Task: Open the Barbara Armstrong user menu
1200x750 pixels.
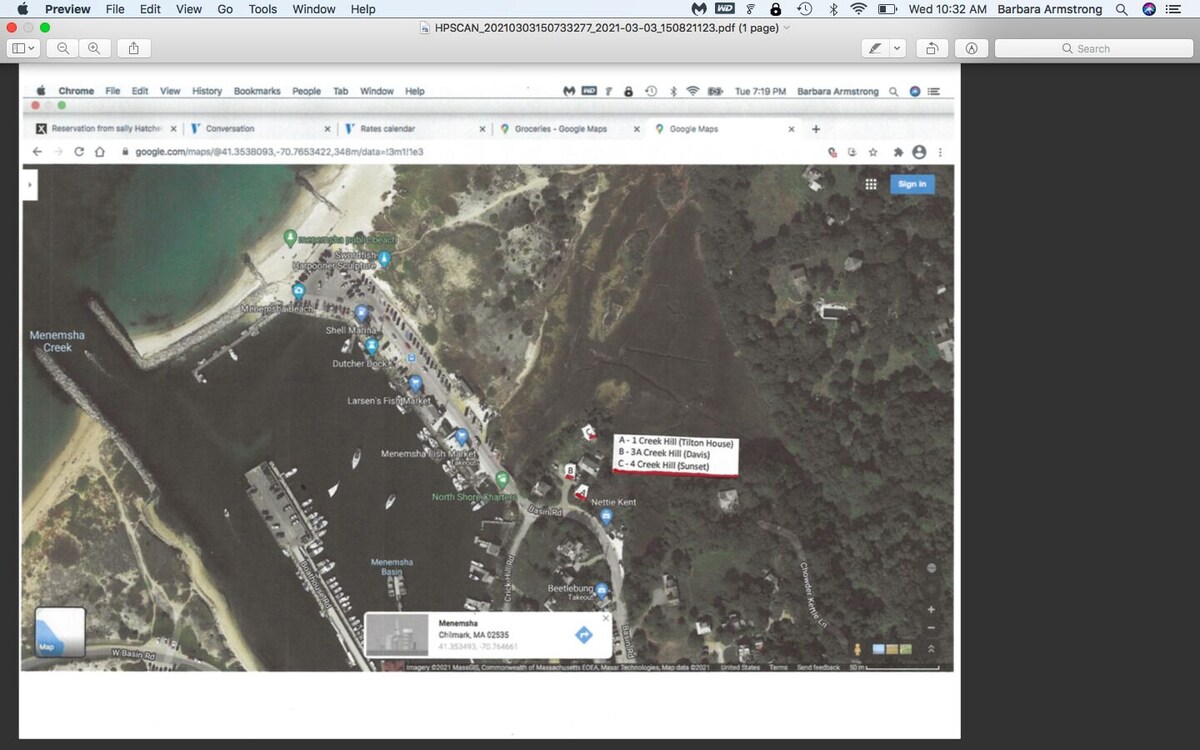Action: (x=1050, y=9)
